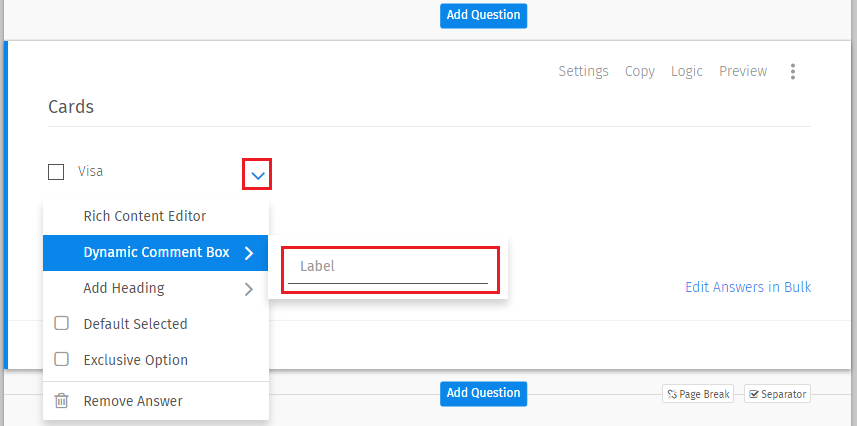Copy the Cards question

click(640, 72)
